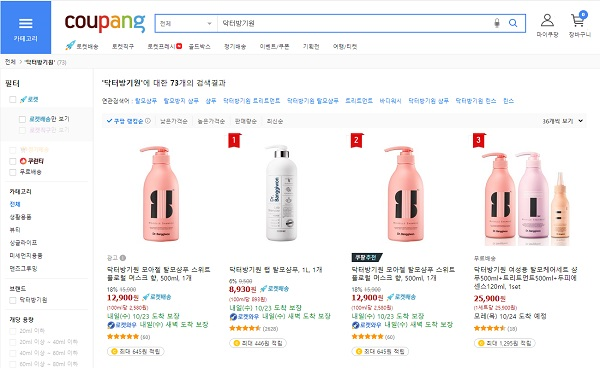Open the Rocket Fresh menu item
The width and height of the screenshot is (600, 368).
[x=165, y=46]
